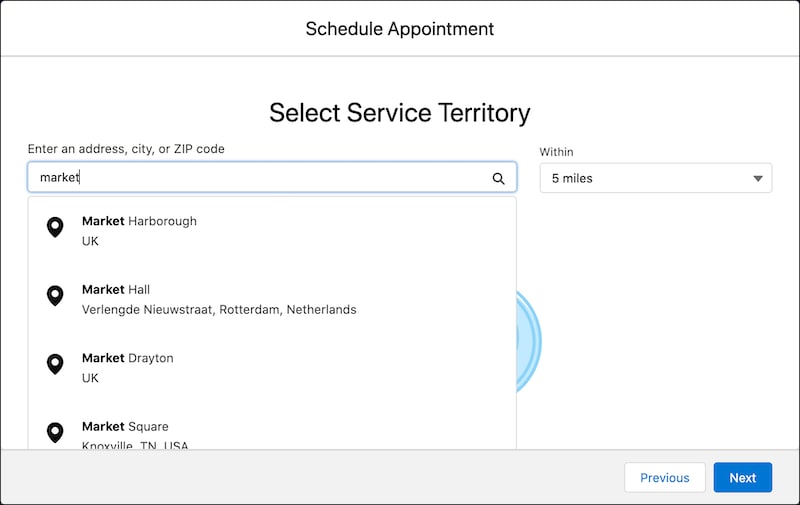Click the UK line under Market Drayton
Image resolution: width=800 pixels, height=505 pixels.
click(90, 378)
